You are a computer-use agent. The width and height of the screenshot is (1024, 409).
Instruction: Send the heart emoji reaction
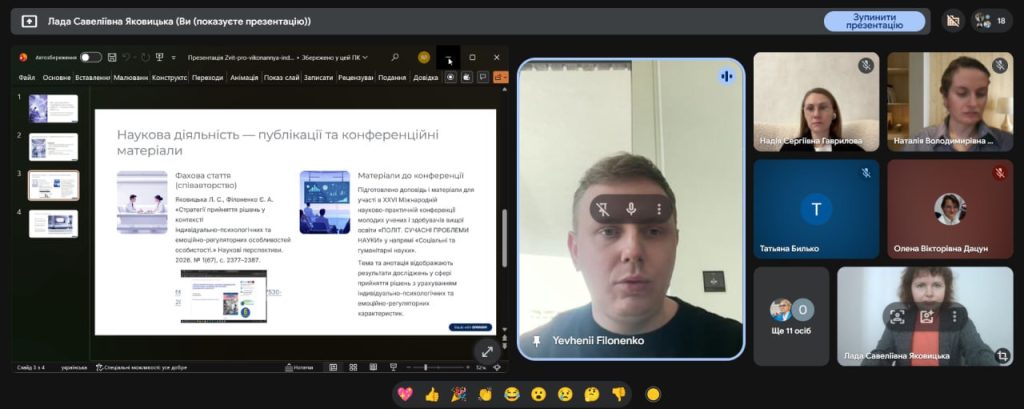(405, 394)
